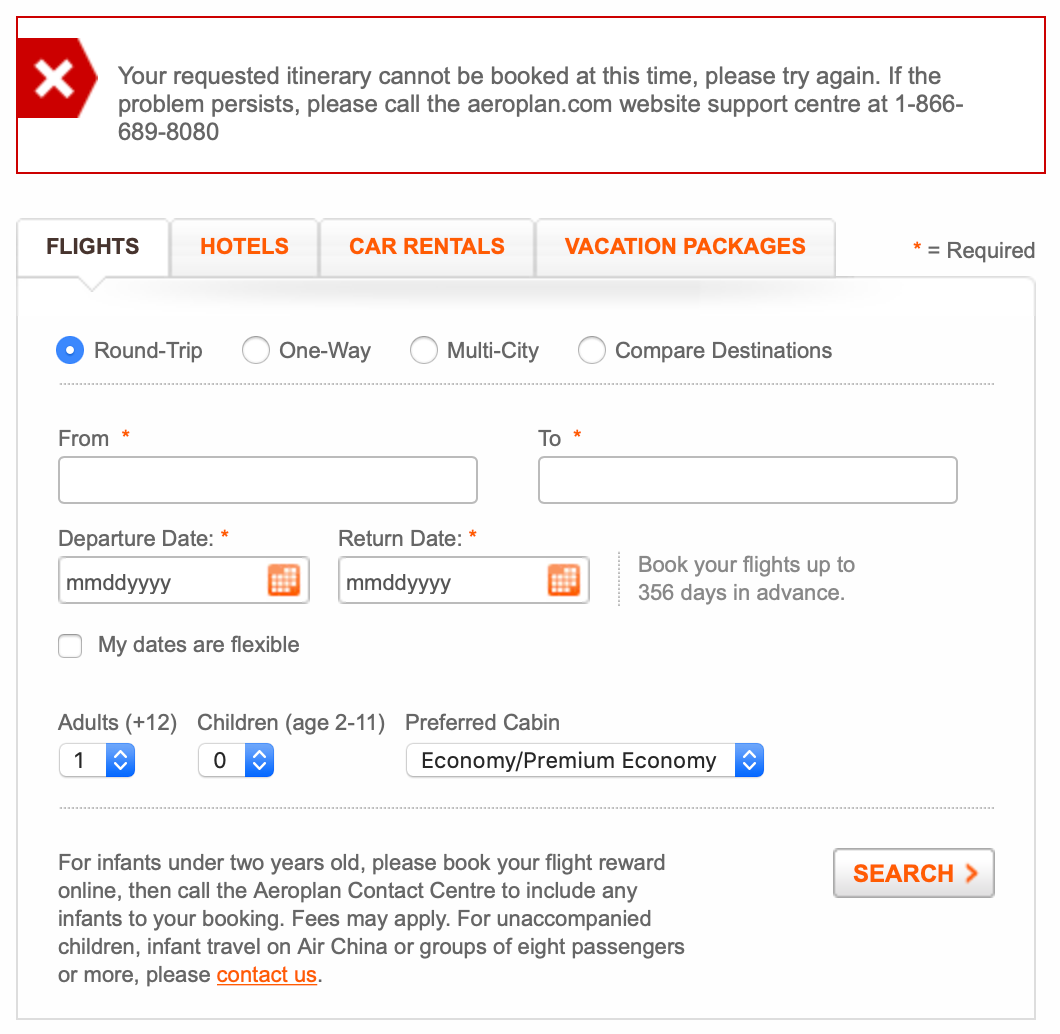Click inside the From airport field
Viewport: 1060px width, 1034px height.
[x=266, y=480]
